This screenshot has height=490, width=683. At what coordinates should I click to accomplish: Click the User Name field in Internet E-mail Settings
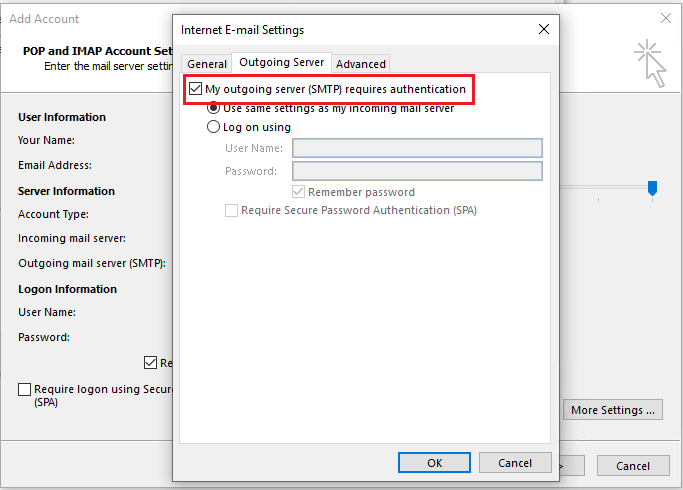coord(416,148)
